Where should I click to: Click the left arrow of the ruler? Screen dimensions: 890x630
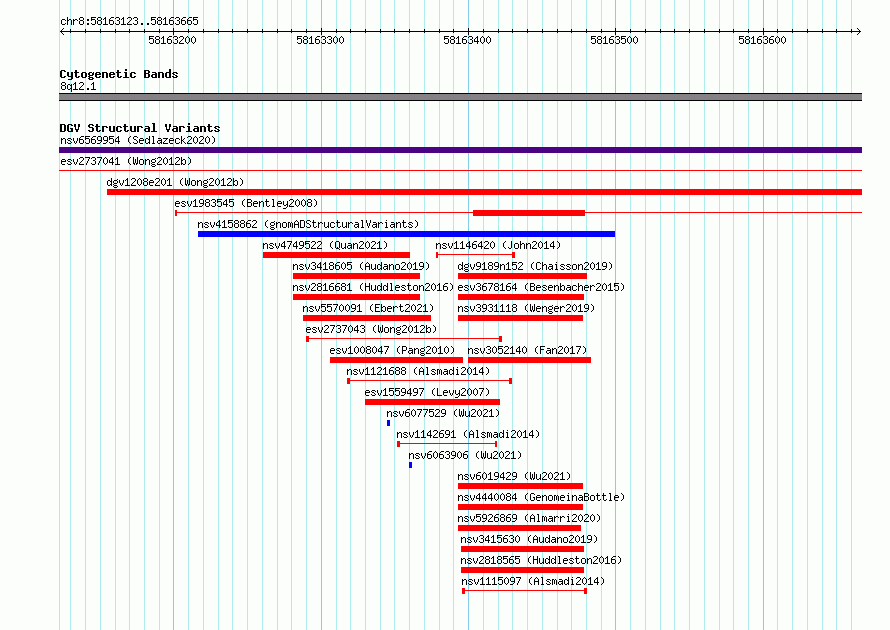[62, 31]
